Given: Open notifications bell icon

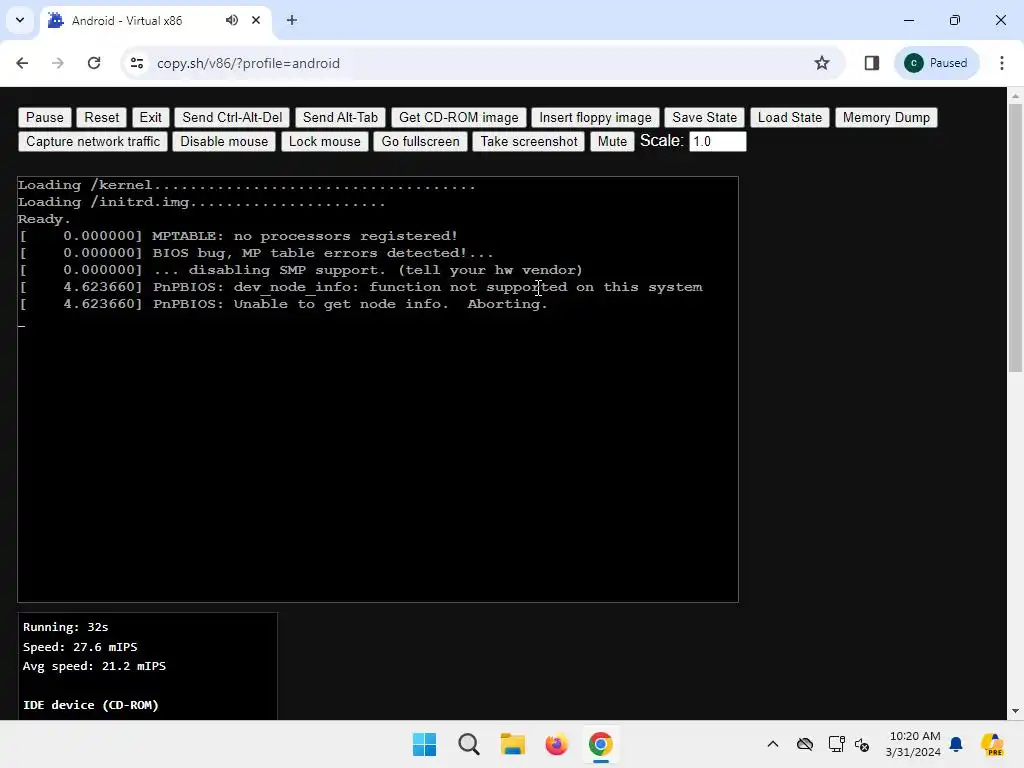Looking at the screenshot, I should 956,744.
